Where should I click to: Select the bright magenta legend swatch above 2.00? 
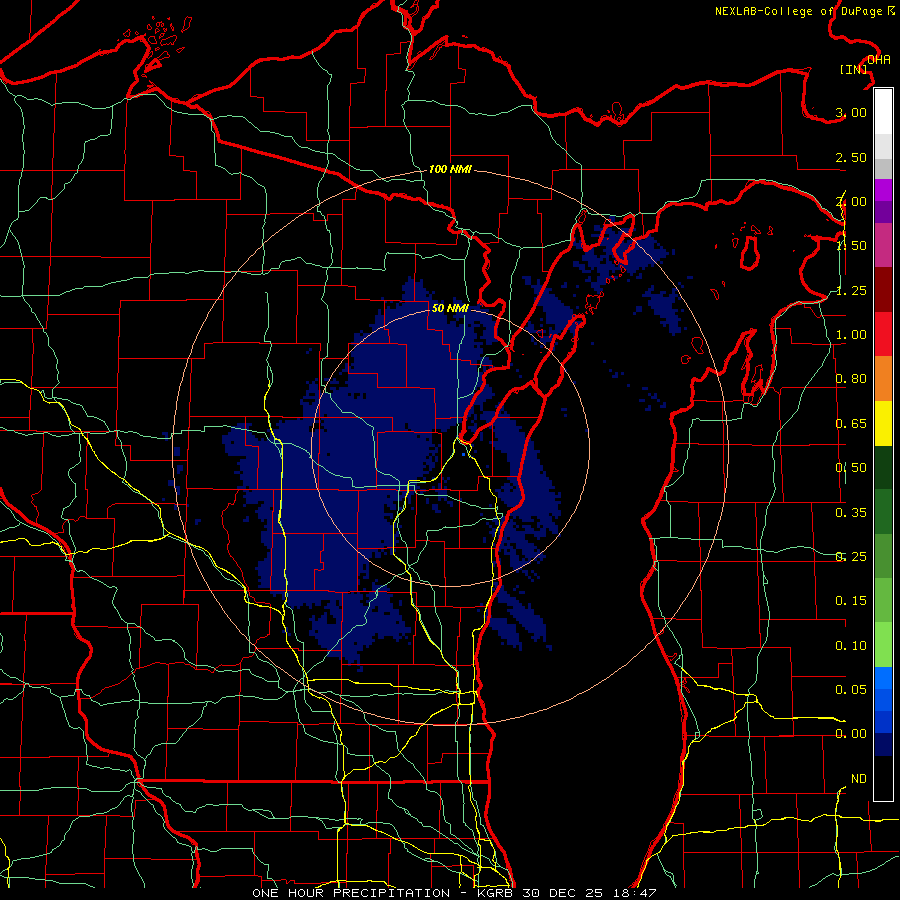(x=883, y=190)
